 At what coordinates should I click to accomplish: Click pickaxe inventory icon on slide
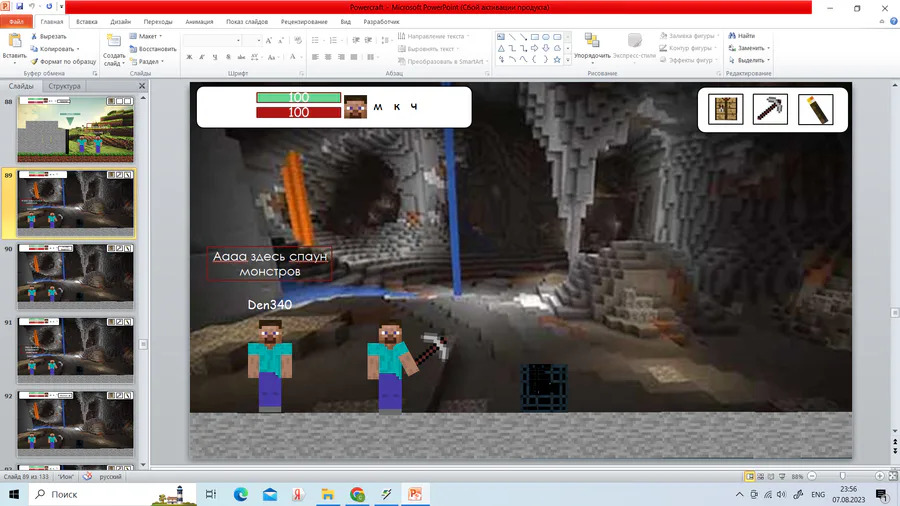coord(770,109)
